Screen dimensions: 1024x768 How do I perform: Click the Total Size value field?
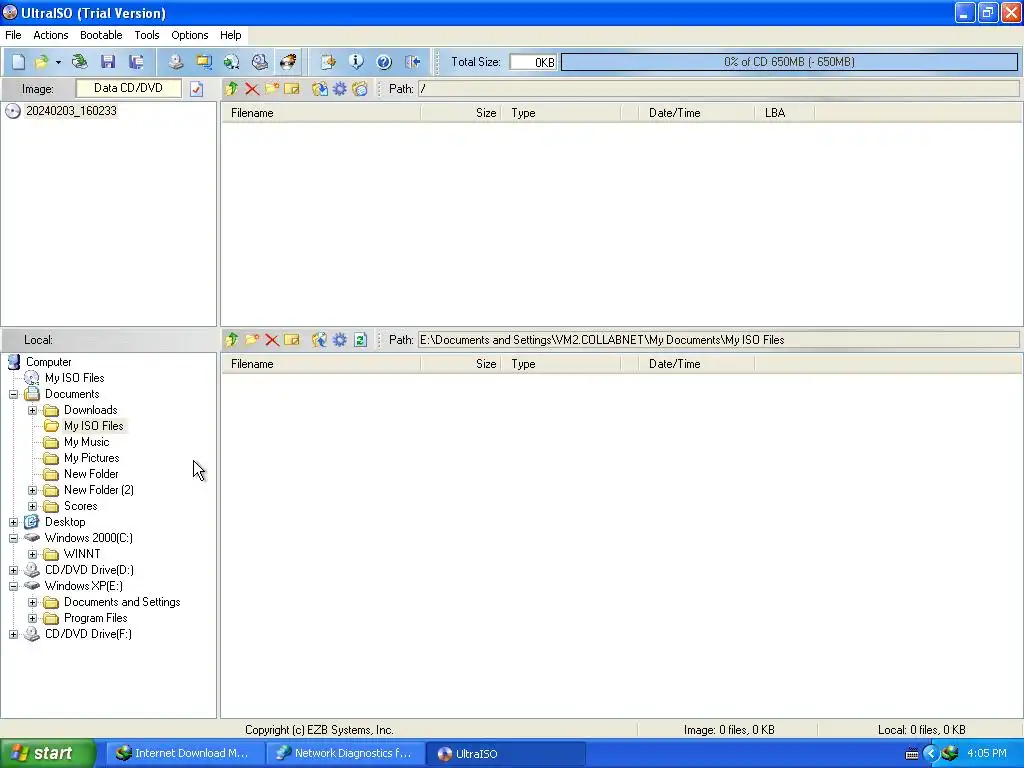[x=533, y=62]
